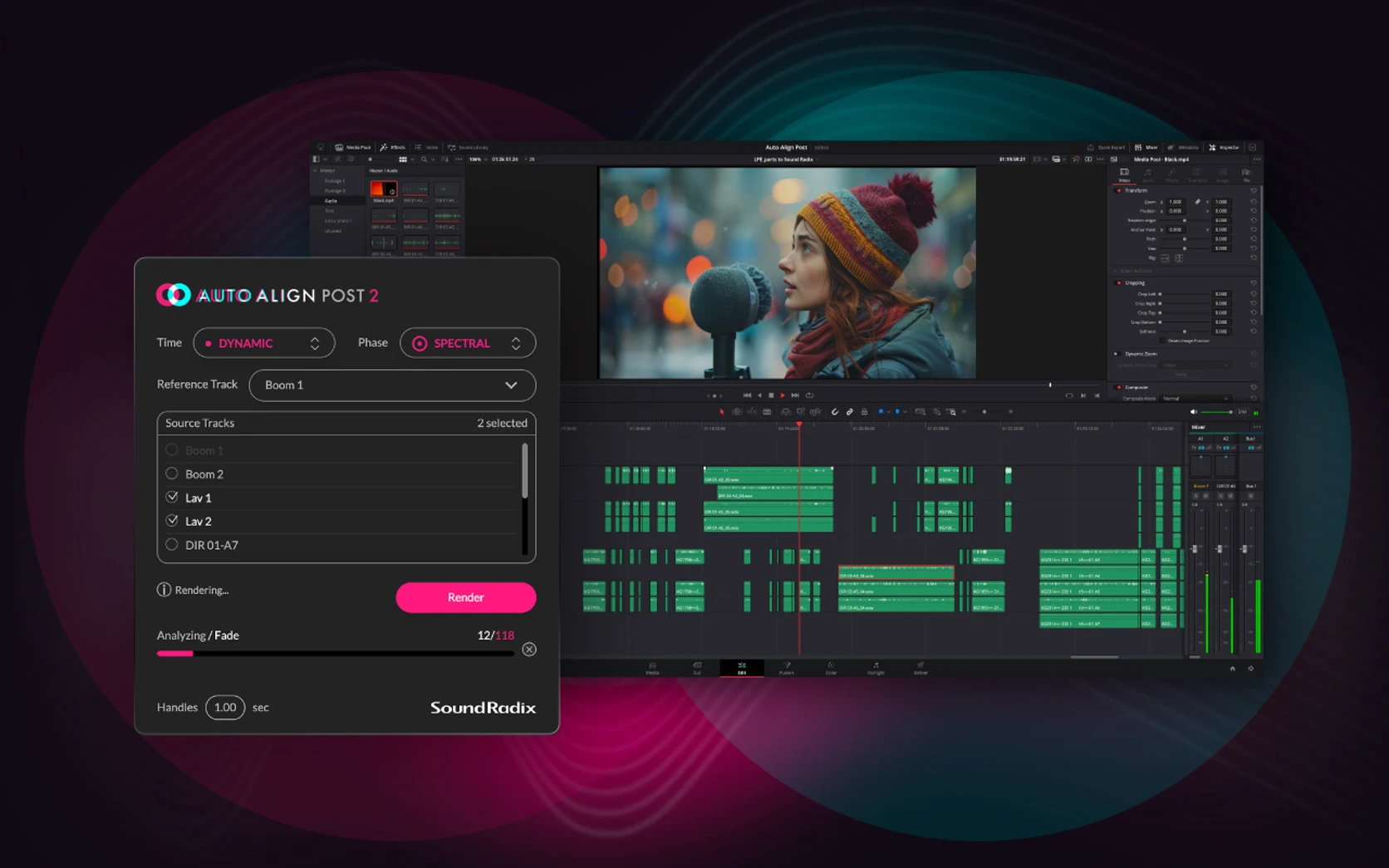Click the Sound Radix logo link
This screenshot has height=868, width=1389.
click(x=483, y=708)
